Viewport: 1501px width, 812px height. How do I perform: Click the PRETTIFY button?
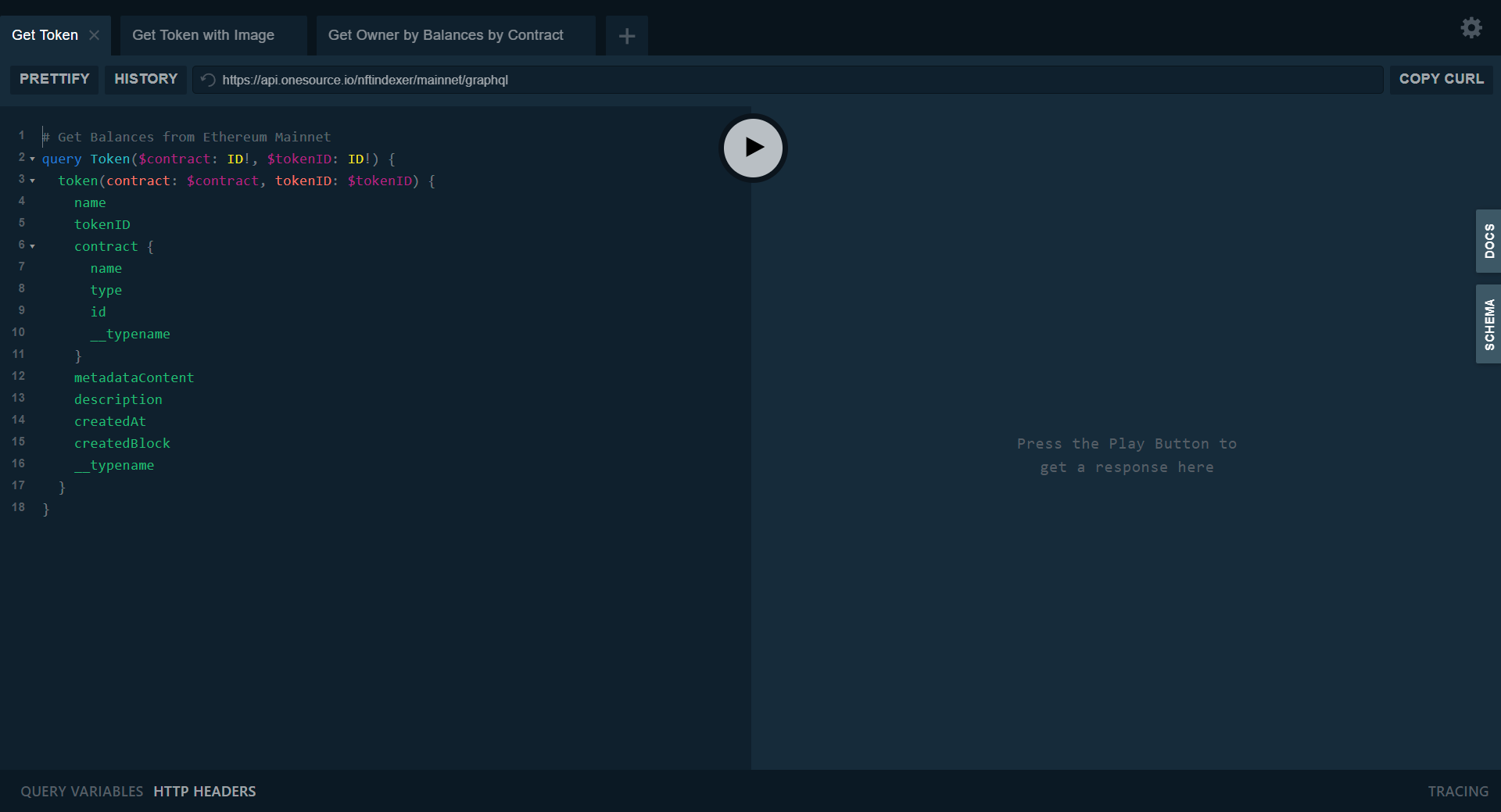click(x=54, y=79)
